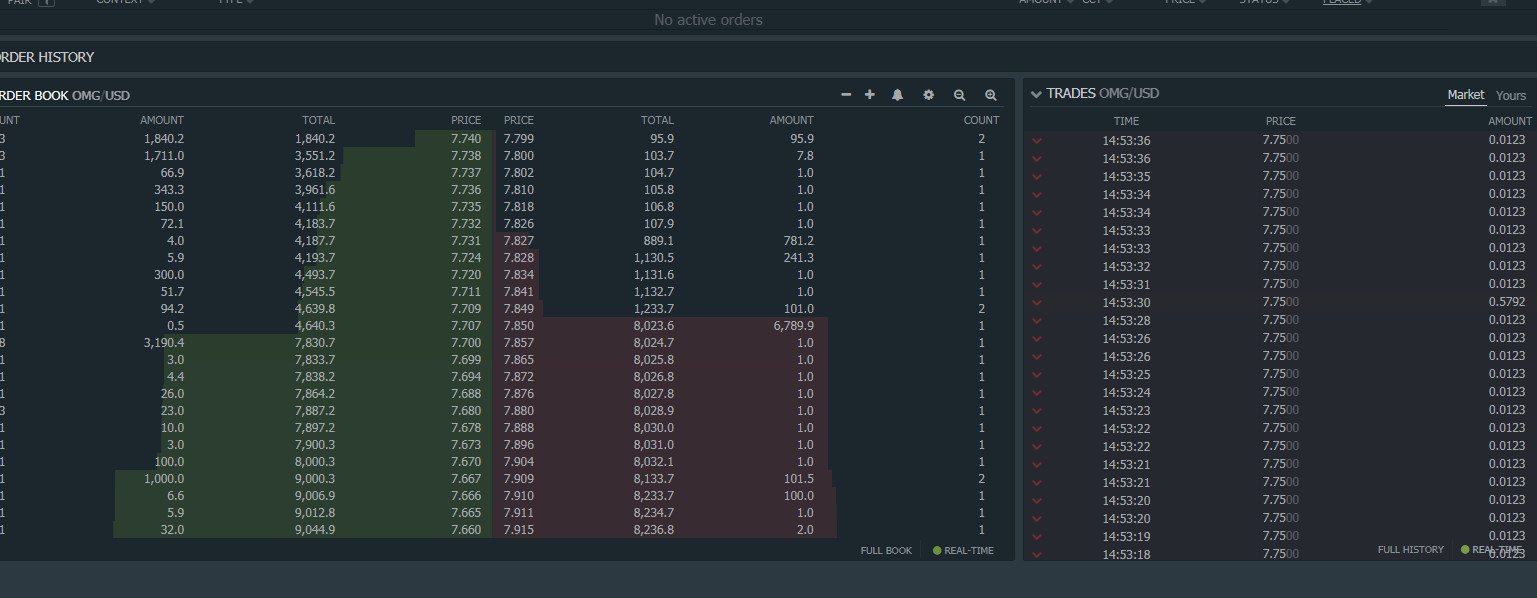This screenshot has height=598, width=1537.
Task: Select the trade at 14:53:28
Action: [x=1126, y=320]
